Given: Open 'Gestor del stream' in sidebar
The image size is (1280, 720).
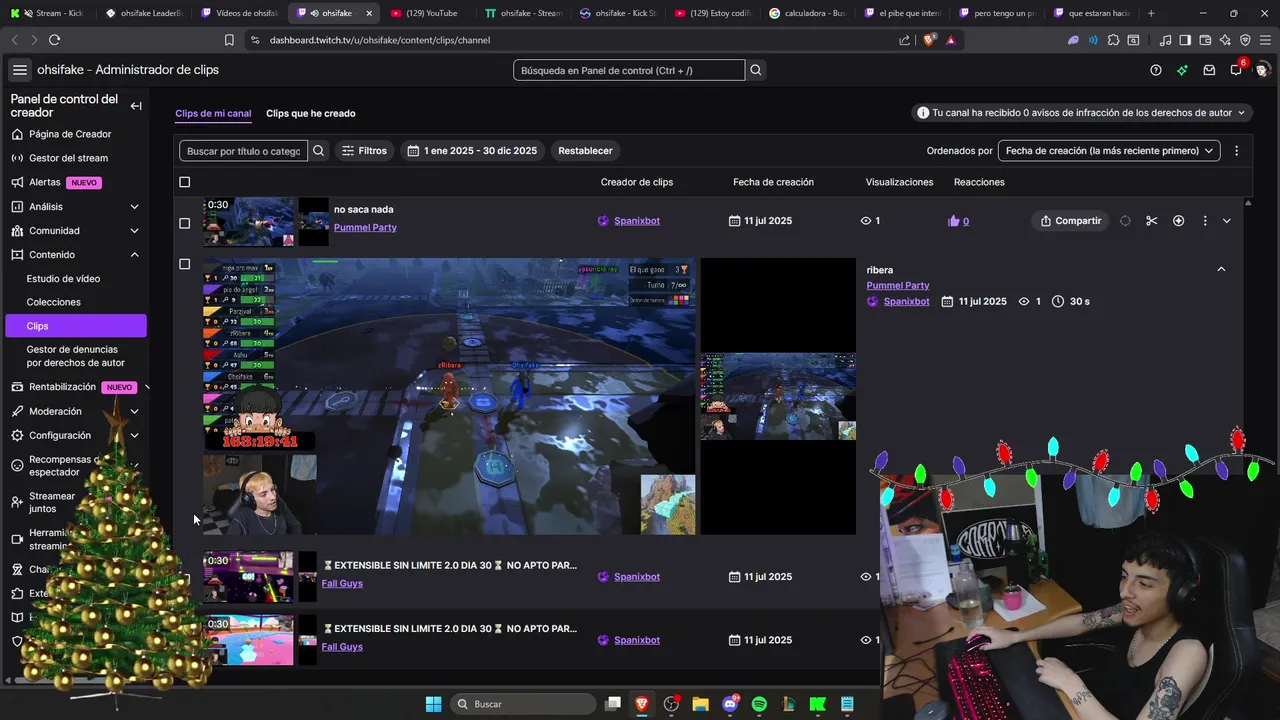Looking at the screenshot, I should (68, 158).
